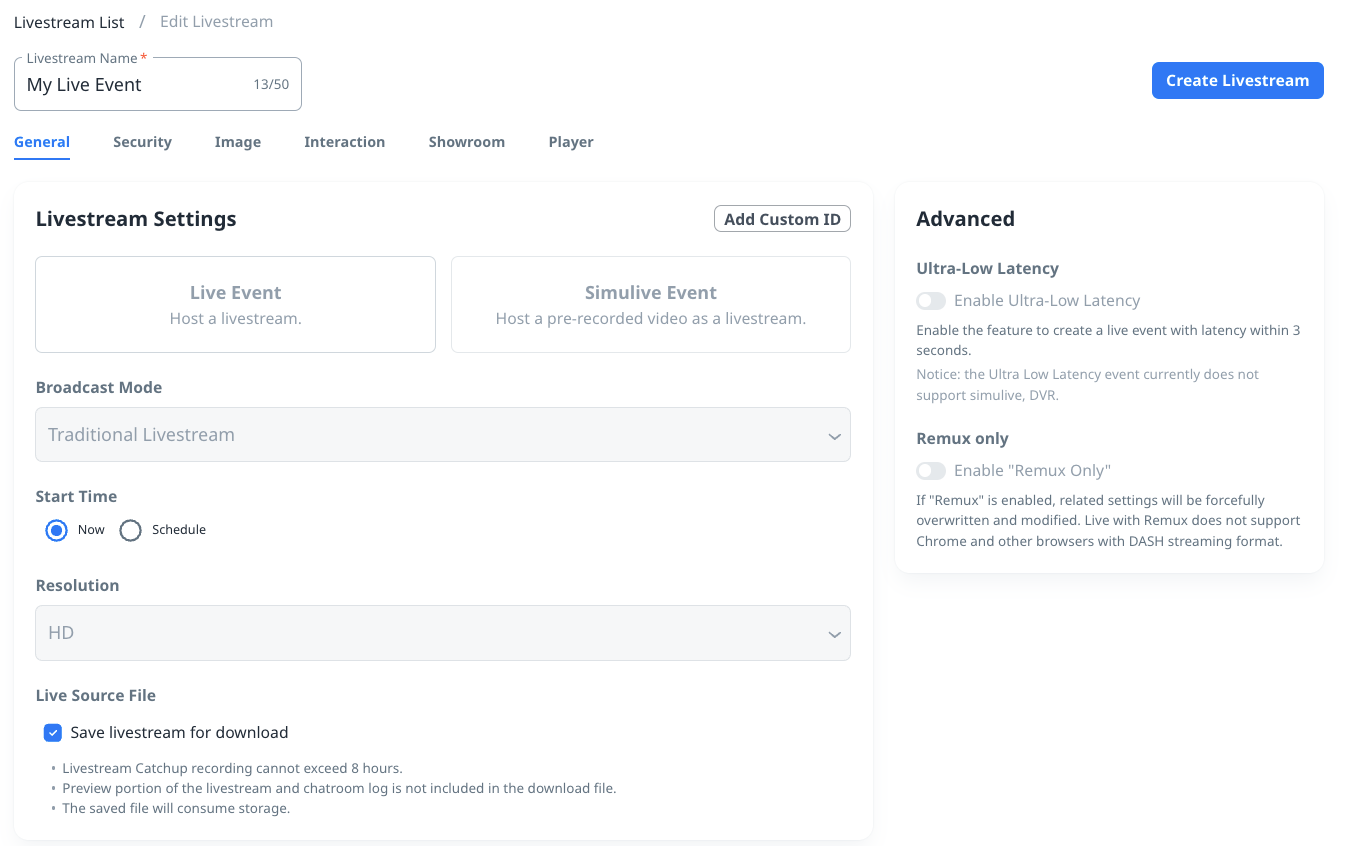Click the Livestream Name text field
The height and width of the screenshot is (846, 1366).
[135, 85]
